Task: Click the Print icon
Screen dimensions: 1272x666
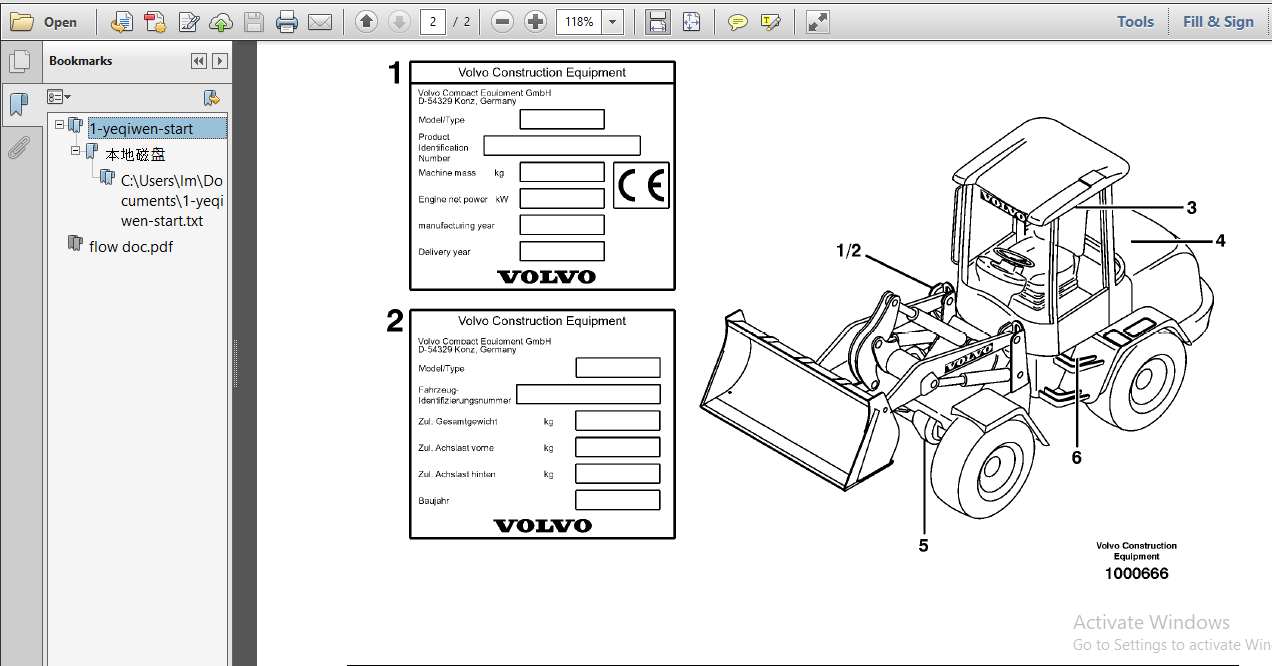Action: point(287,22)
